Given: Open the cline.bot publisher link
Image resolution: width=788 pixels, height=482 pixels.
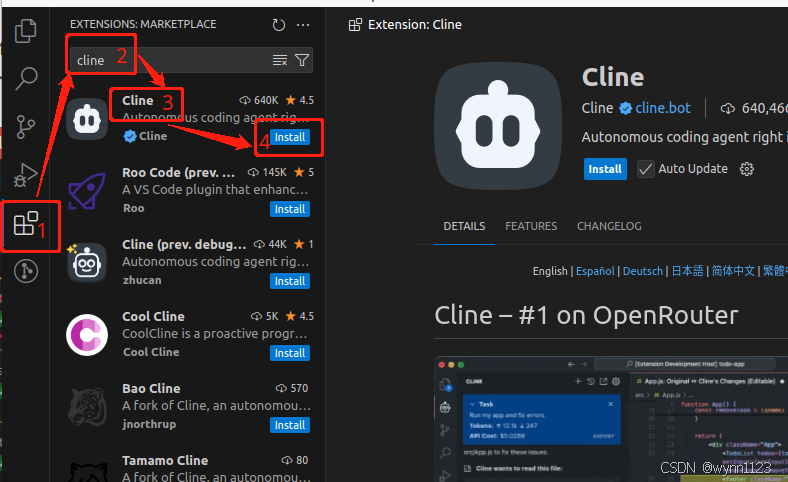Looking at the screenshot, I should tap(663, 108).
